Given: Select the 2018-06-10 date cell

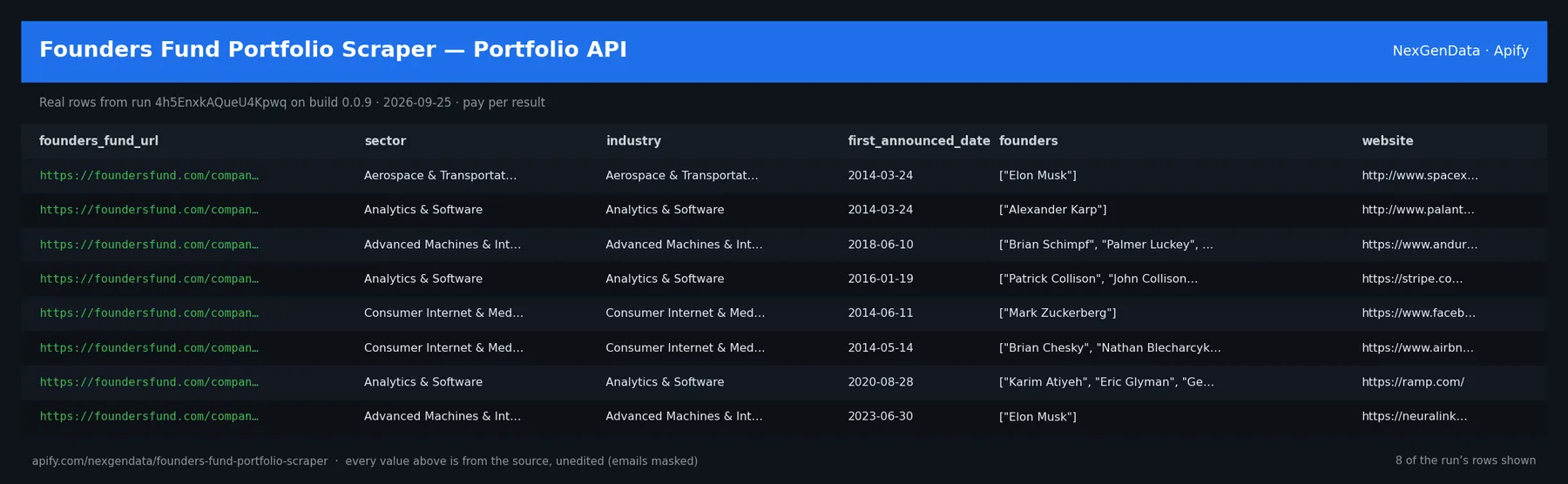Looking at the screenshot, I should (x=881, y=245).
